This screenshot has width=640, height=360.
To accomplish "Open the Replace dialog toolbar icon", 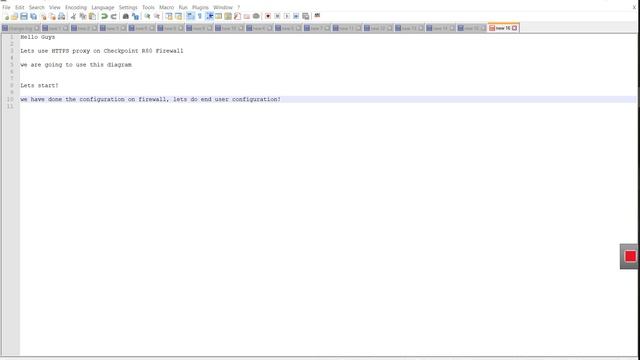I will coord(135,16).
